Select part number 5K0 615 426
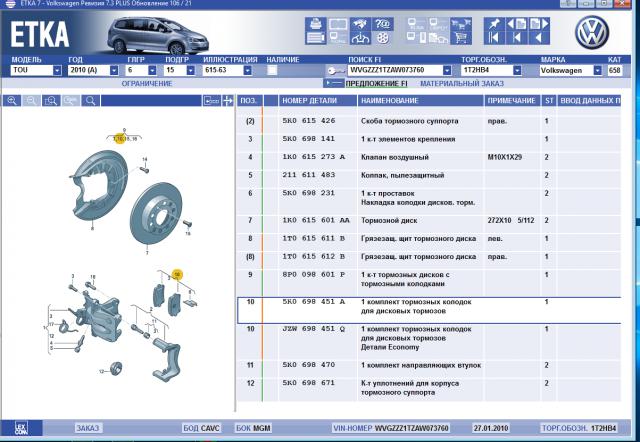This screenshot has width=640, height=442. 309,121
